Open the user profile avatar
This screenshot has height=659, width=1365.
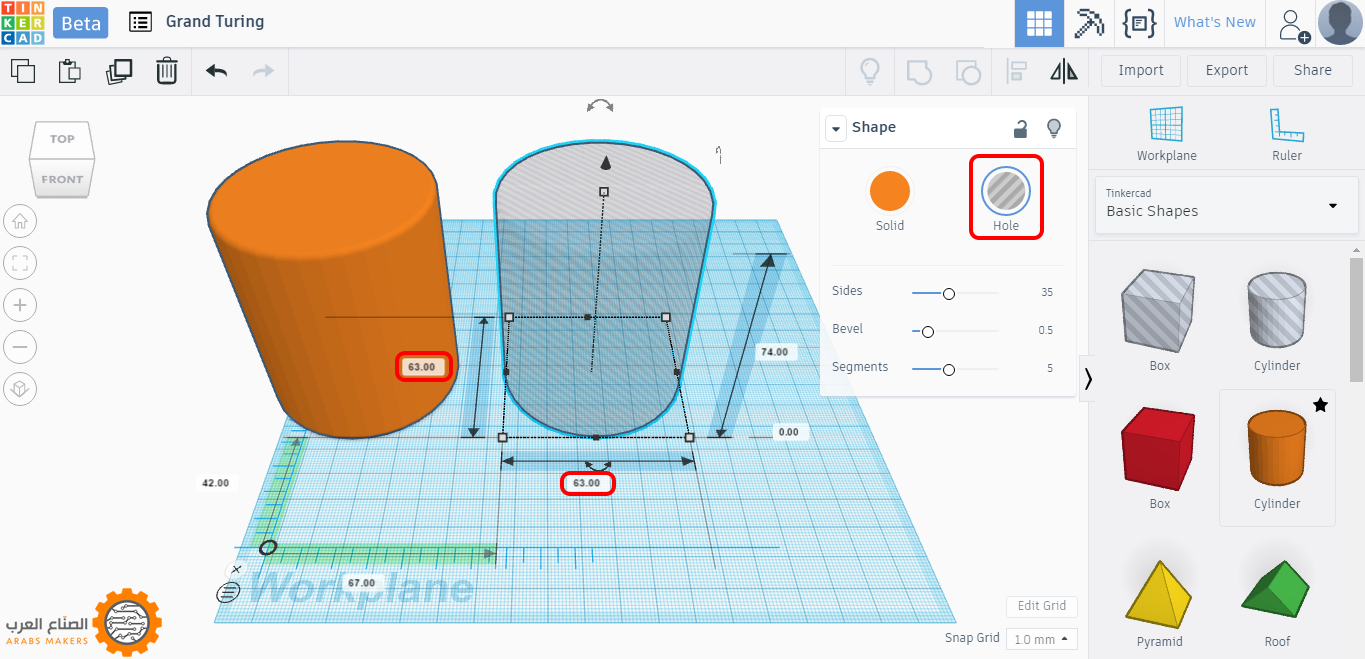point(1340,23)
